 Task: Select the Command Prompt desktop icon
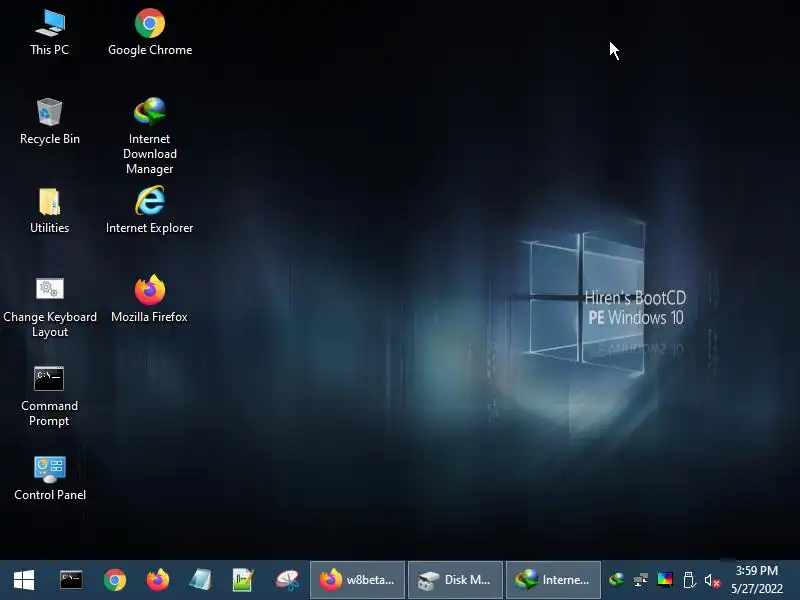click(49, 396)
